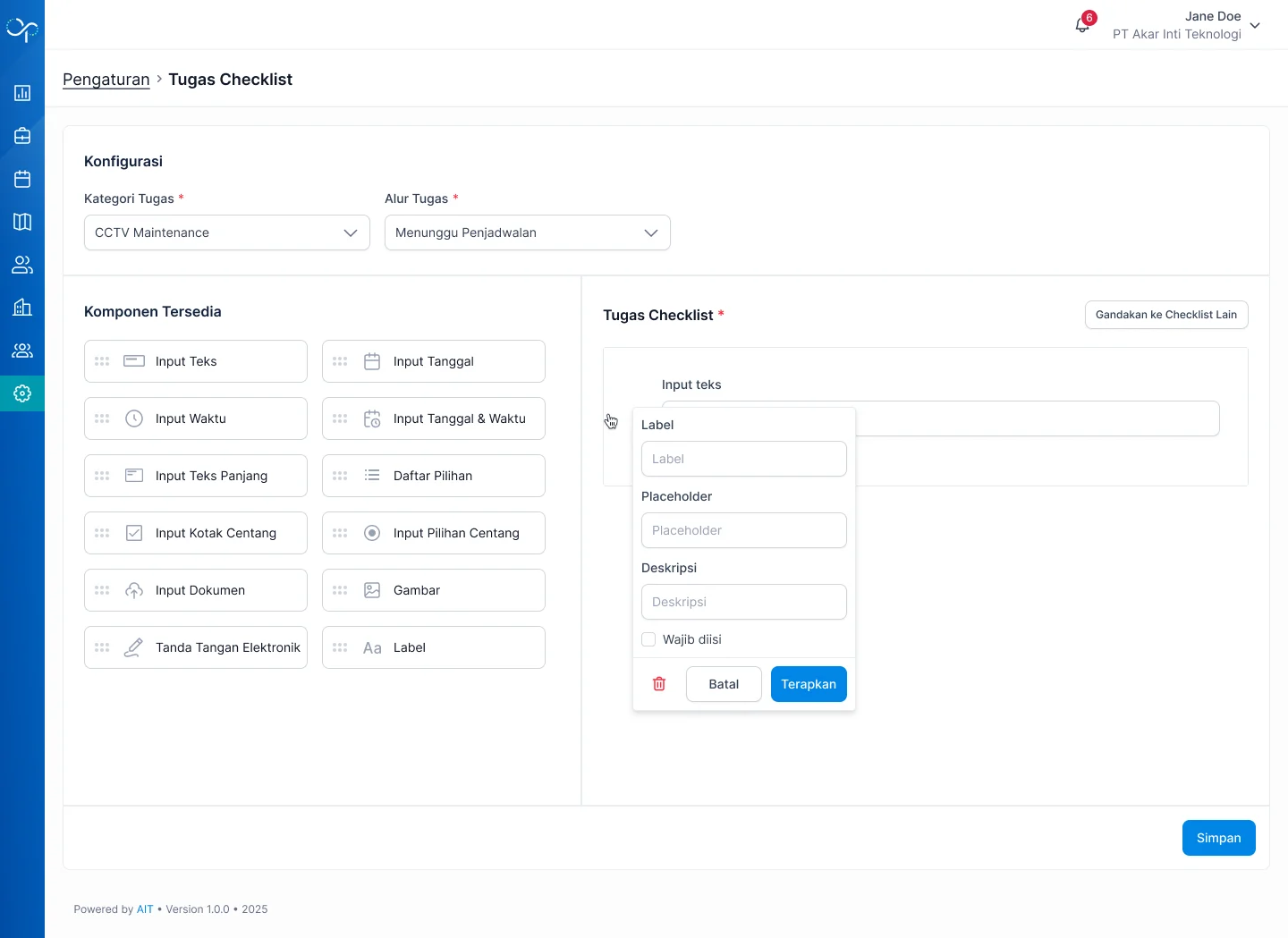Click the Gandakan ke Checklist Lain button

pyautogui.click(x=1166, y=315)
